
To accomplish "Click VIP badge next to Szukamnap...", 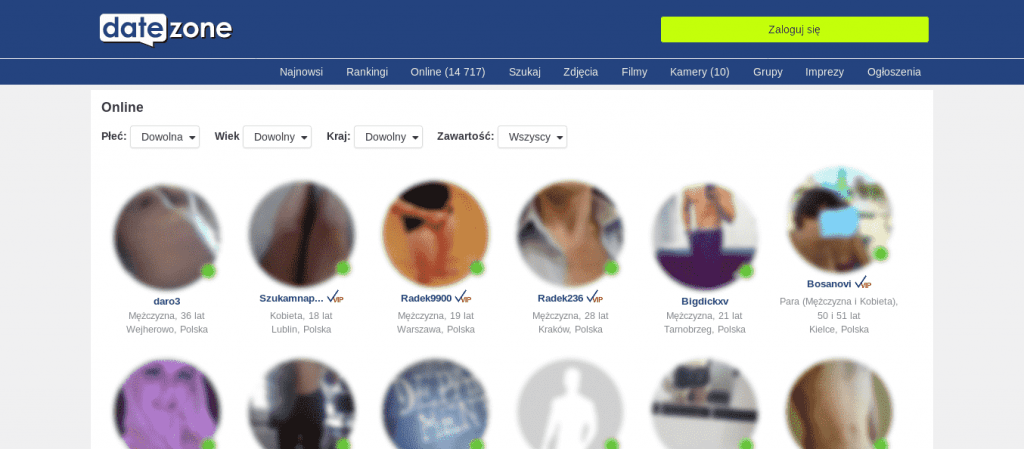I will pyautogui.click(x=335, y=298).
